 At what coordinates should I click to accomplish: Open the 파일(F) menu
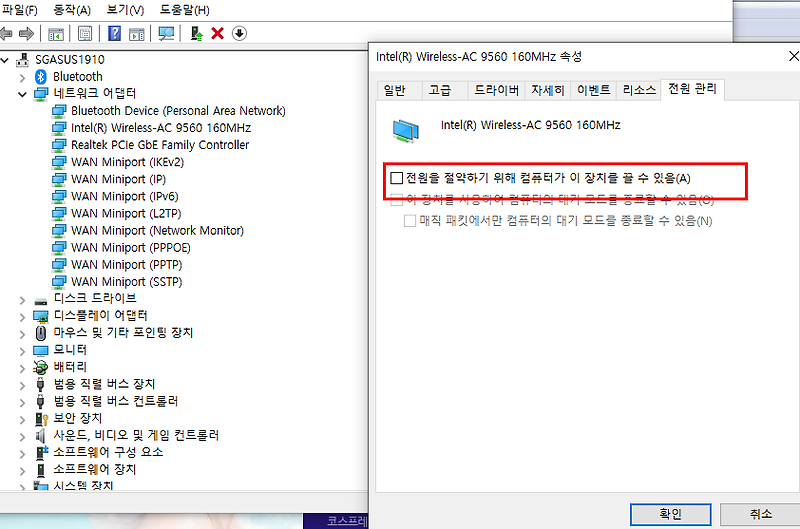click(20, 10)
